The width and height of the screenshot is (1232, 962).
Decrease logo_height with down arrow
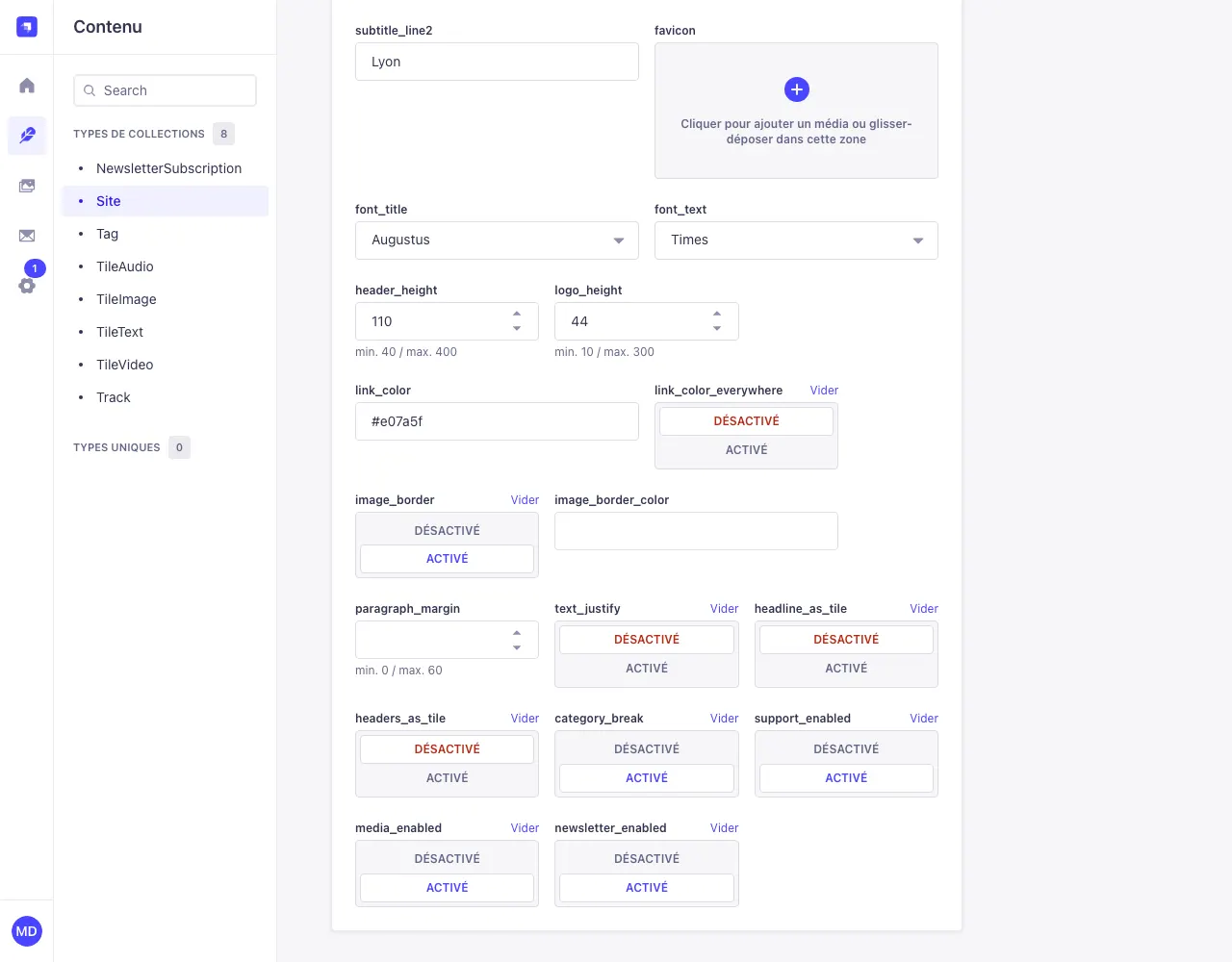coord(717,329)
